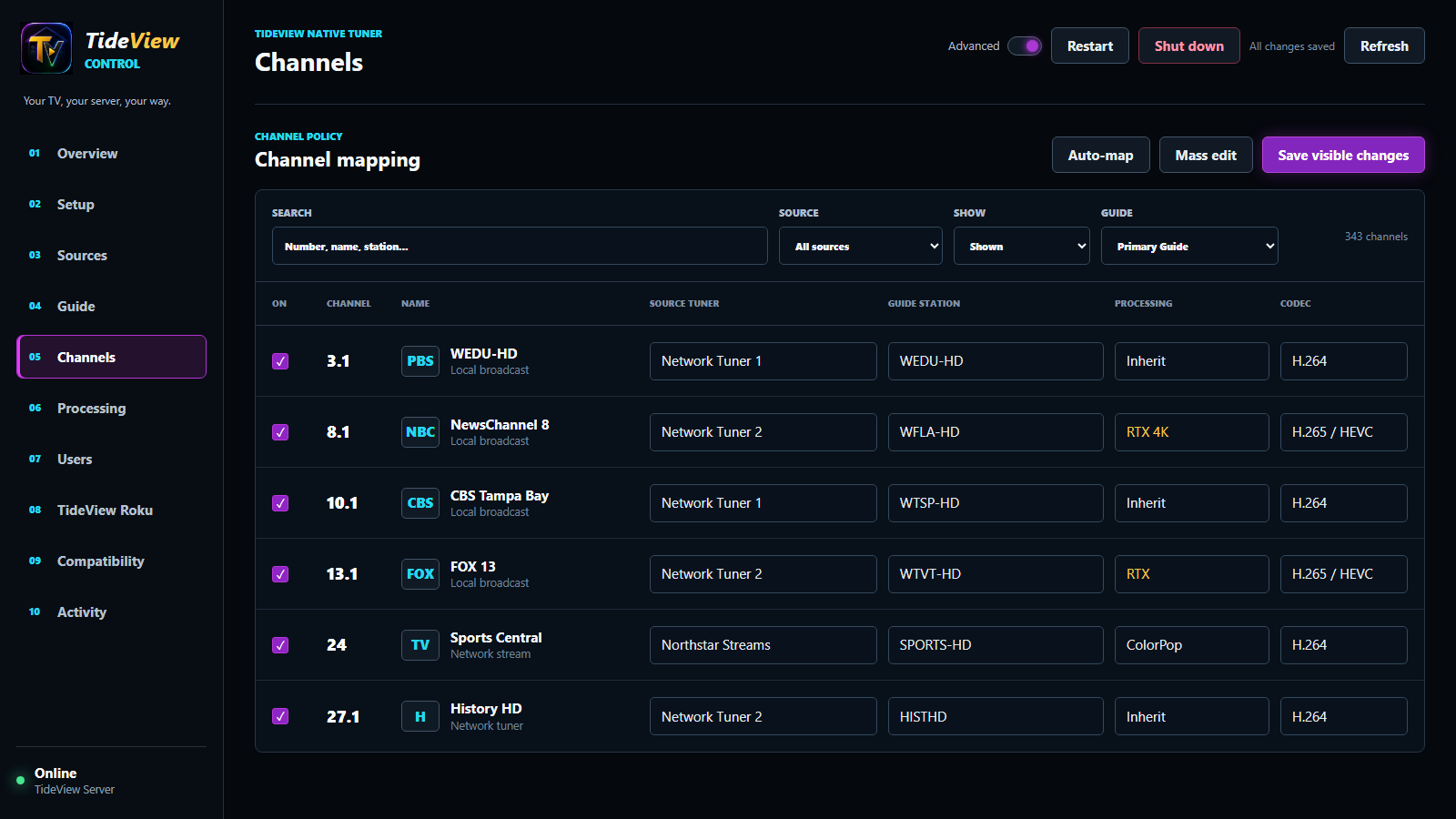This screenshot has height=819, width=1456.
Task: Open the Processing section
Action: click(112, 408)
